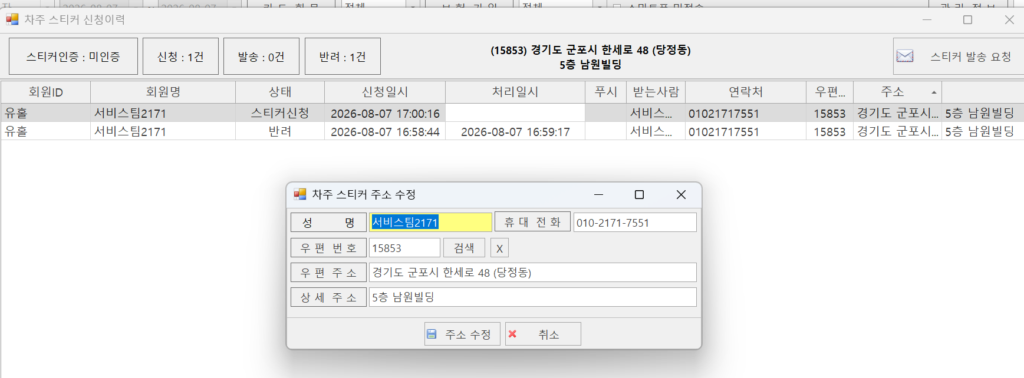This screenshot has height=378, width=1024.
Task: Click the 차주 스티커 신청이력 window app icon
Action: click(x=12, y=20)
